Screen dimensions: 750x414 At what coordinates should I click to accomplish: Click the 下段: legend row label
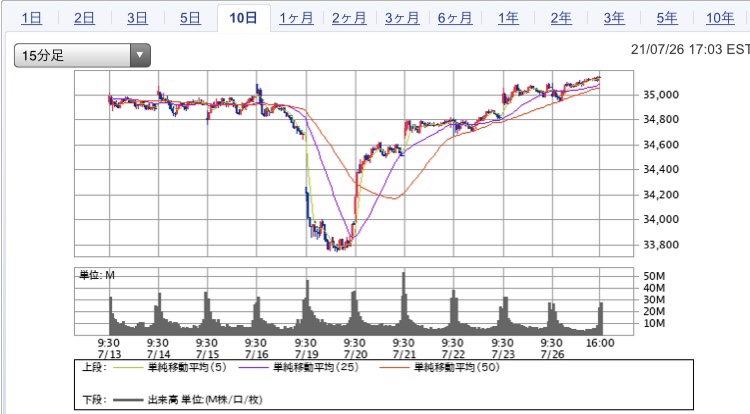point(94,400)
